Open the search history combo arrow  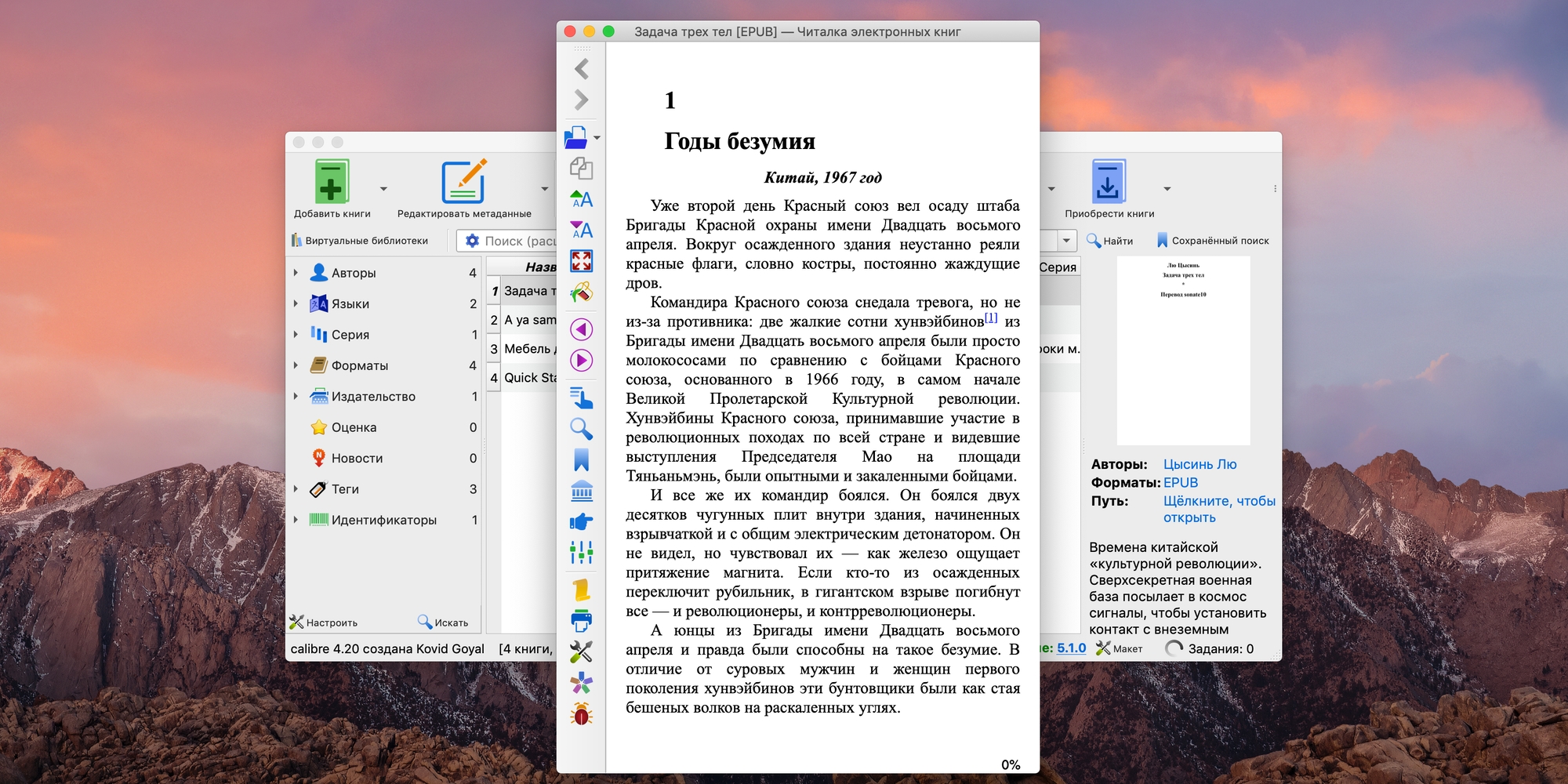[x=1066, y=241]
